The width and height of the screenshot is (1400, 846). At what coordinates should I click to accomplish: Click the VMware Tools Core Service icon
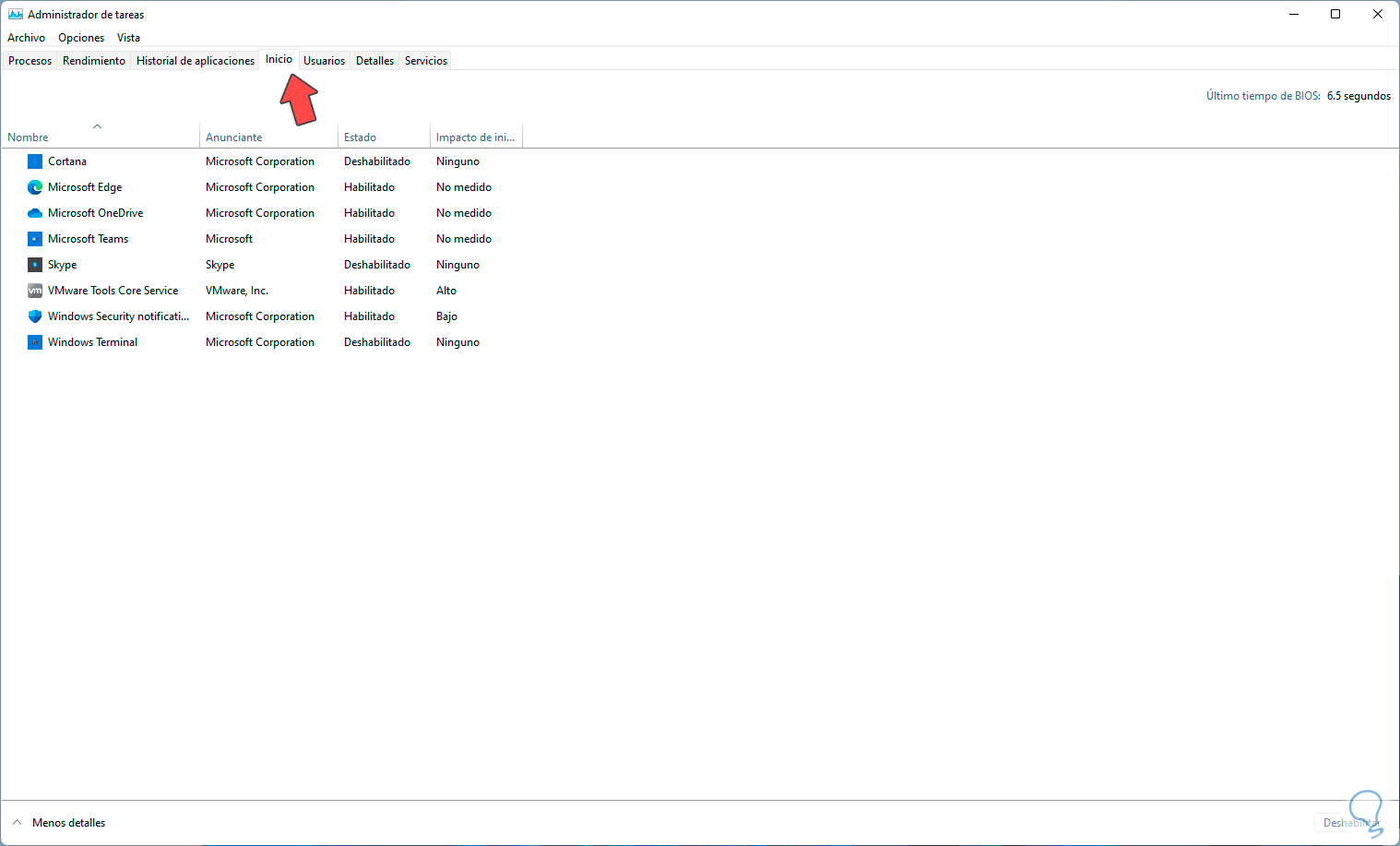[35, 291]
